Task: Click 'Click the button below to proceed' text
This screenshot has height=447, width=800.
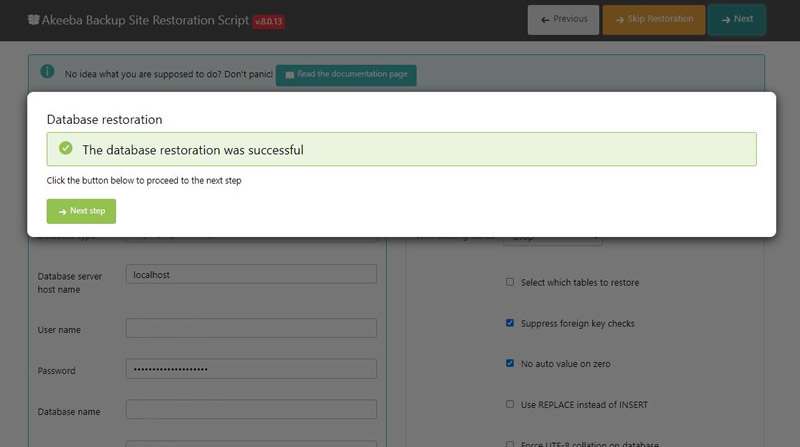Action: (144, 181)
